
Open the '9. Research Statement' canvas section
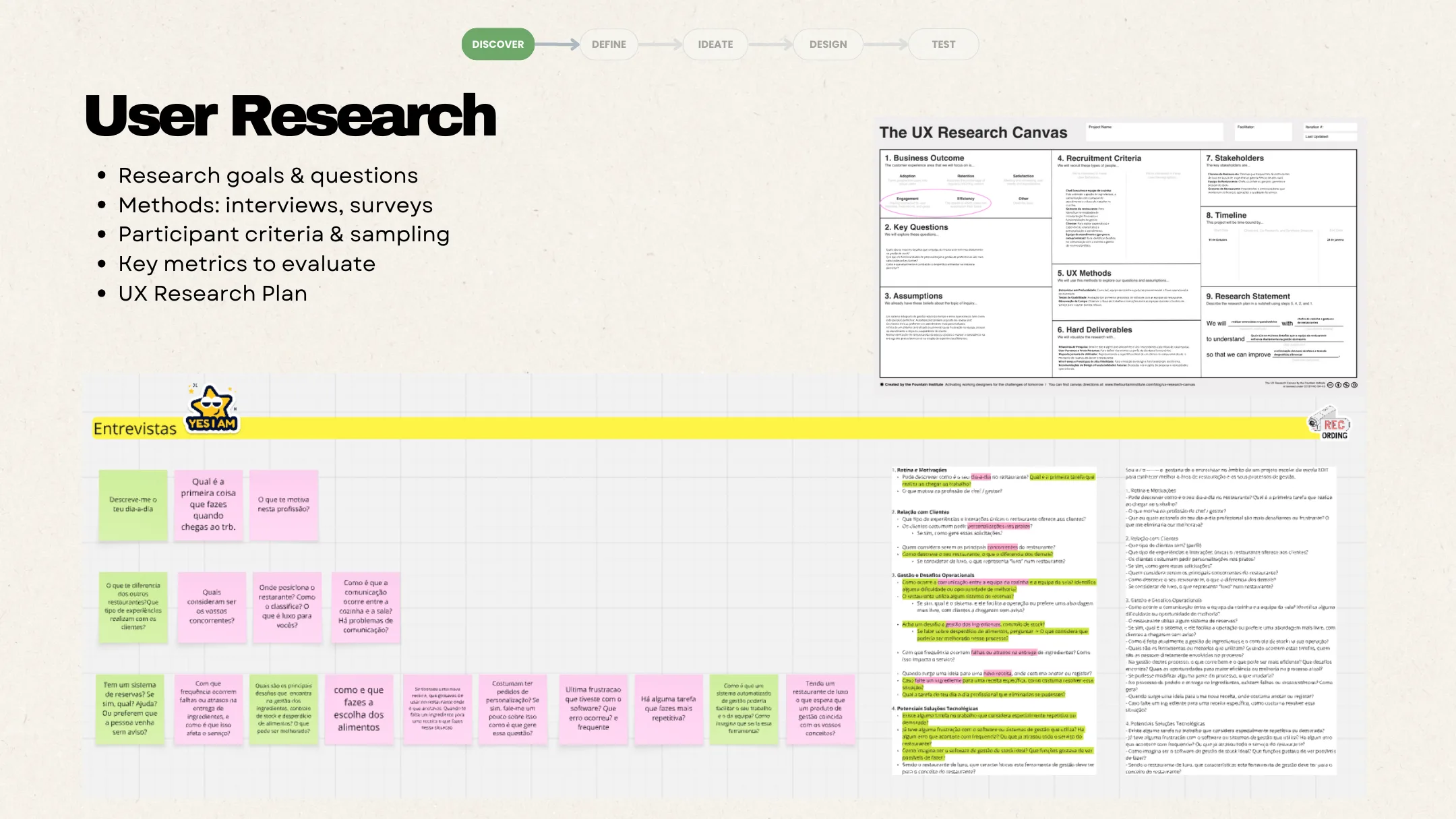pos(1279,332)
